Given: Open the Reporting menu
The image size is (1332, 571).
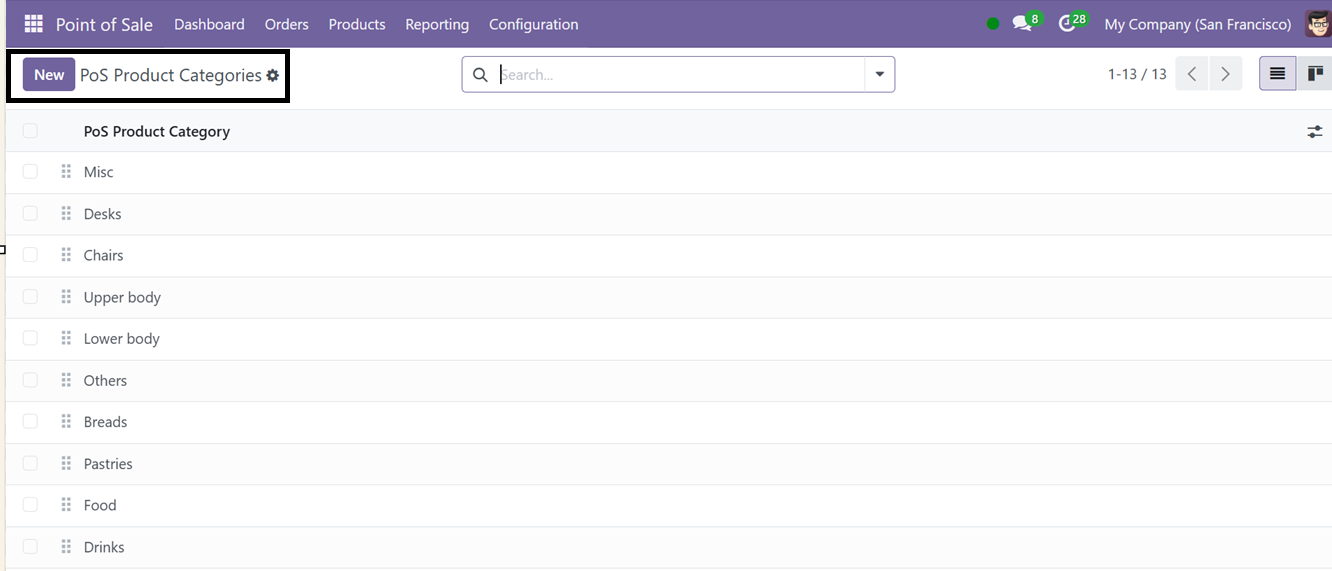Looking at the screenshot, I should pyautogui.click(x=437, y=24).
